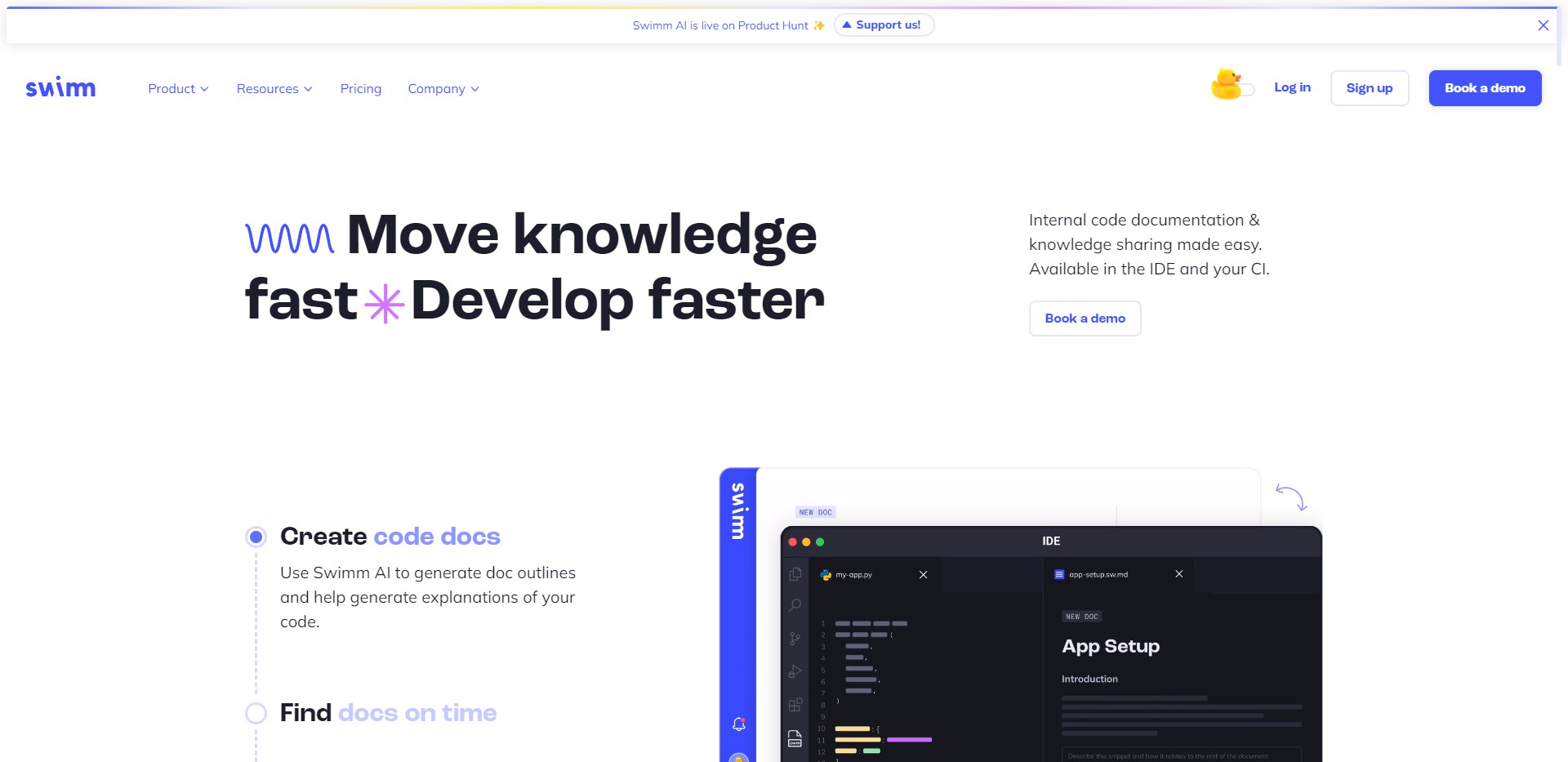Toggle the rubber duck switch in the header
1568x762 pixels.
point(1233,86)
